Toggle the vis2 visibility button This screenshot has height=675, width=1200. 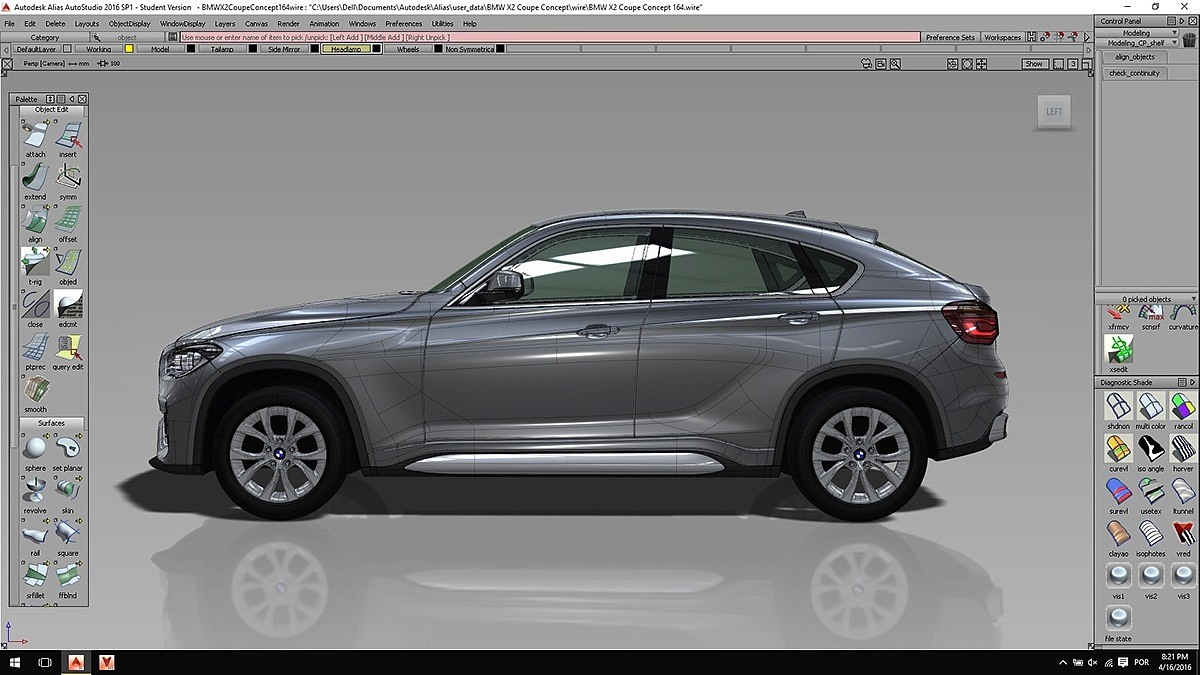pyautogui.click(x=1150, y=575)
